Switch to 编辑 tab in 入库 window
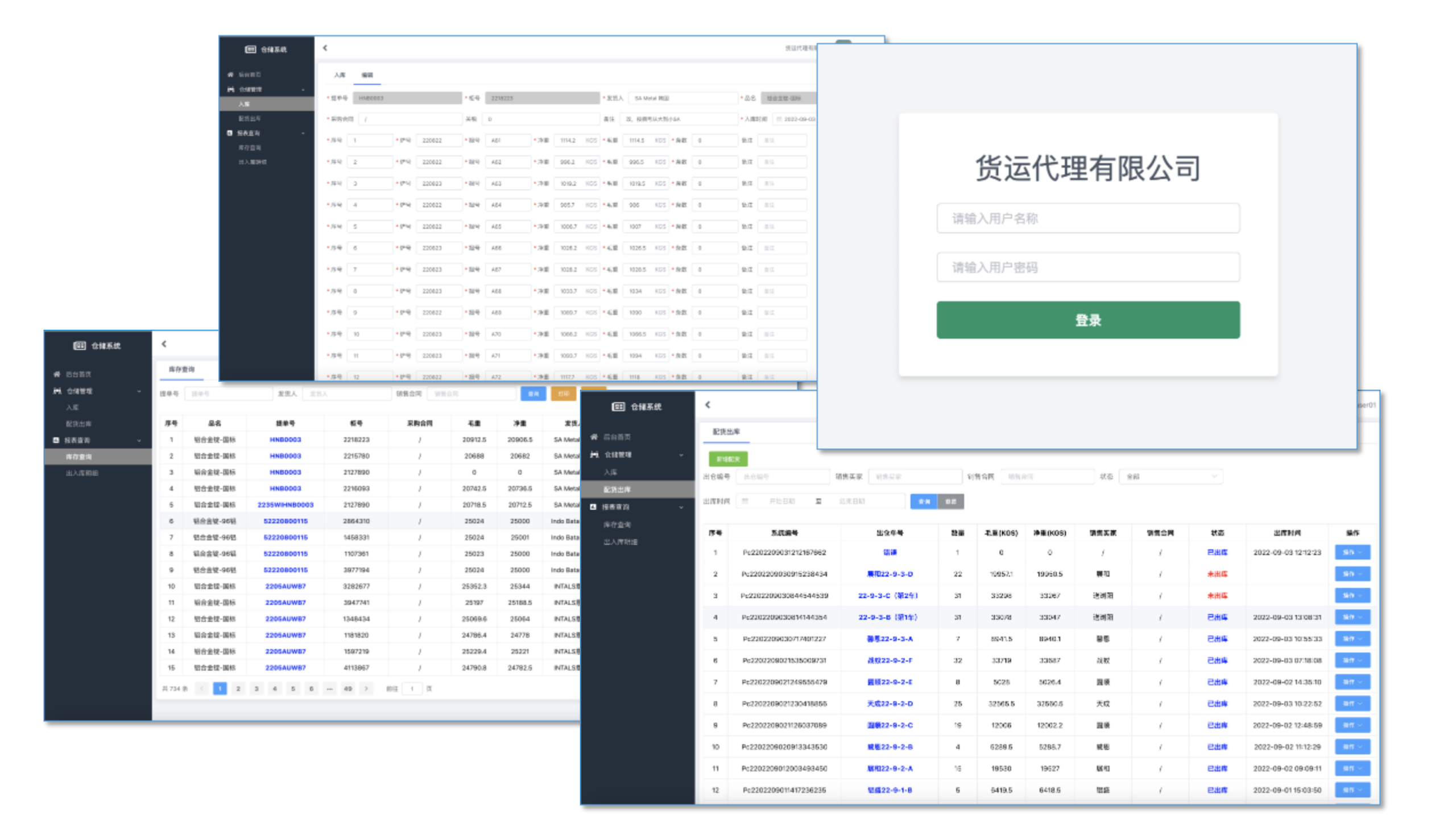 point(367,75)
